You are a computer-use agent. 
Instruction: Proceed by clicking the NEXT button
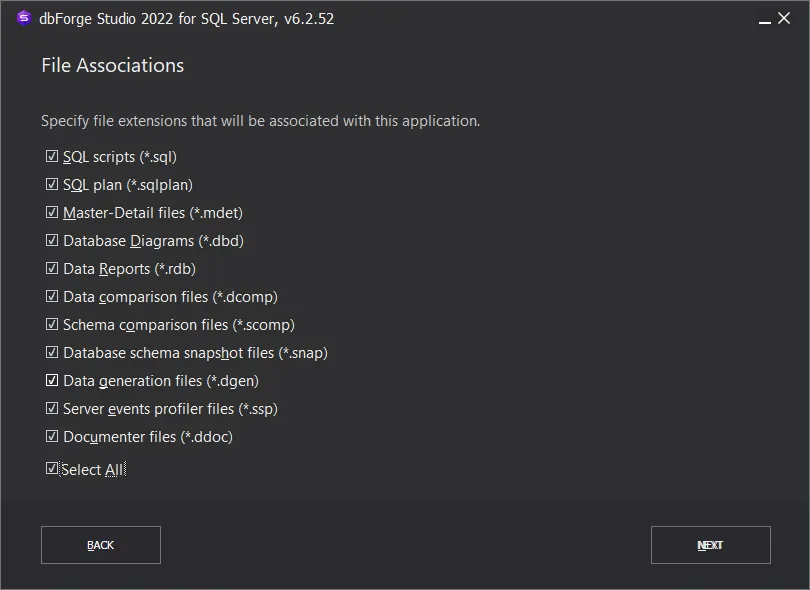(x=710, y=545)
